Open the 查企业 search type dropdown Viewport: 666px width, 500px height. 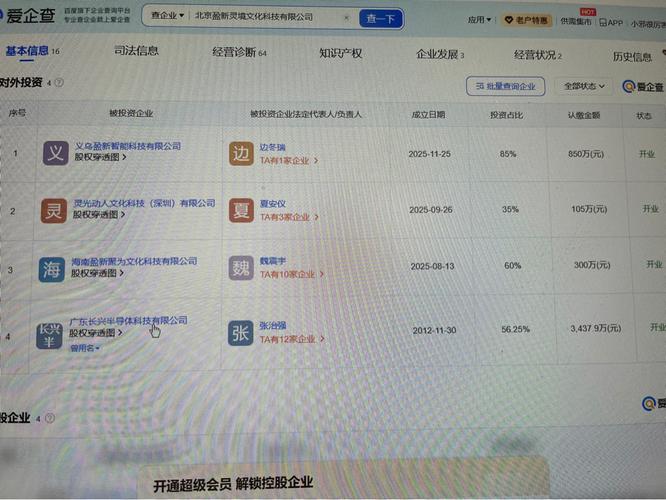167,16
